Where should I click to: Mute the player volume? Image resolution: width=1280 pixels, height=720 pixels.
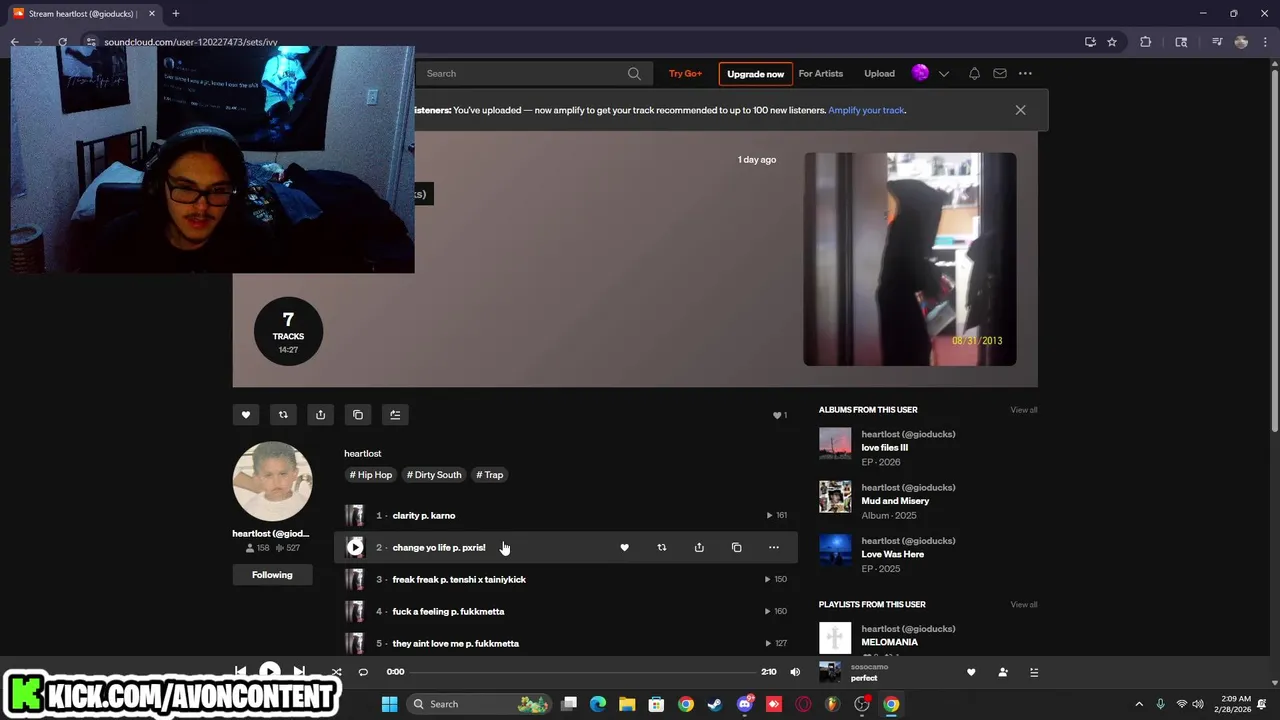[x=795, y=672]
